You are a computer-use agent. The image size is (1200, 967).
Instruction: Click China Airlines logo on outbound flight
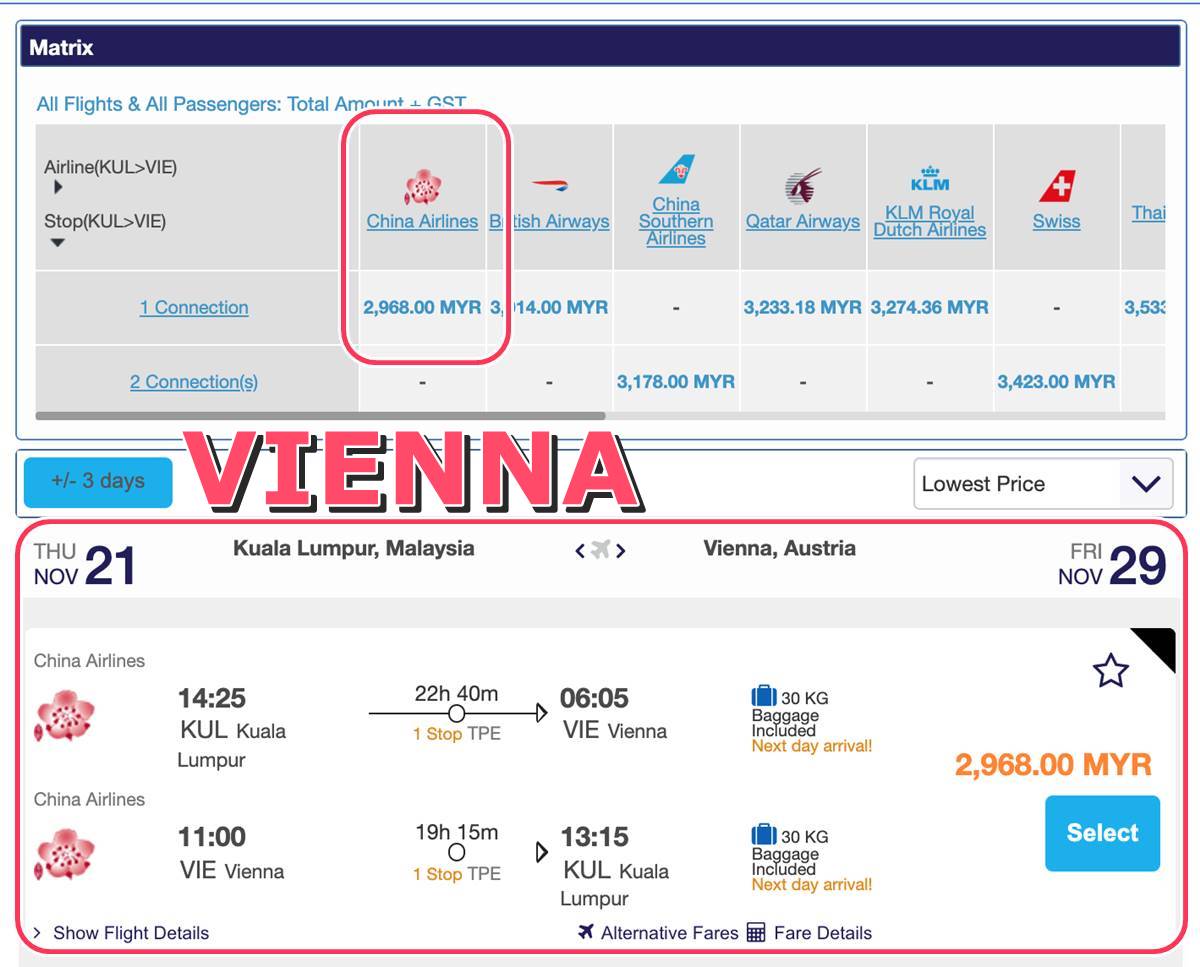65,715
